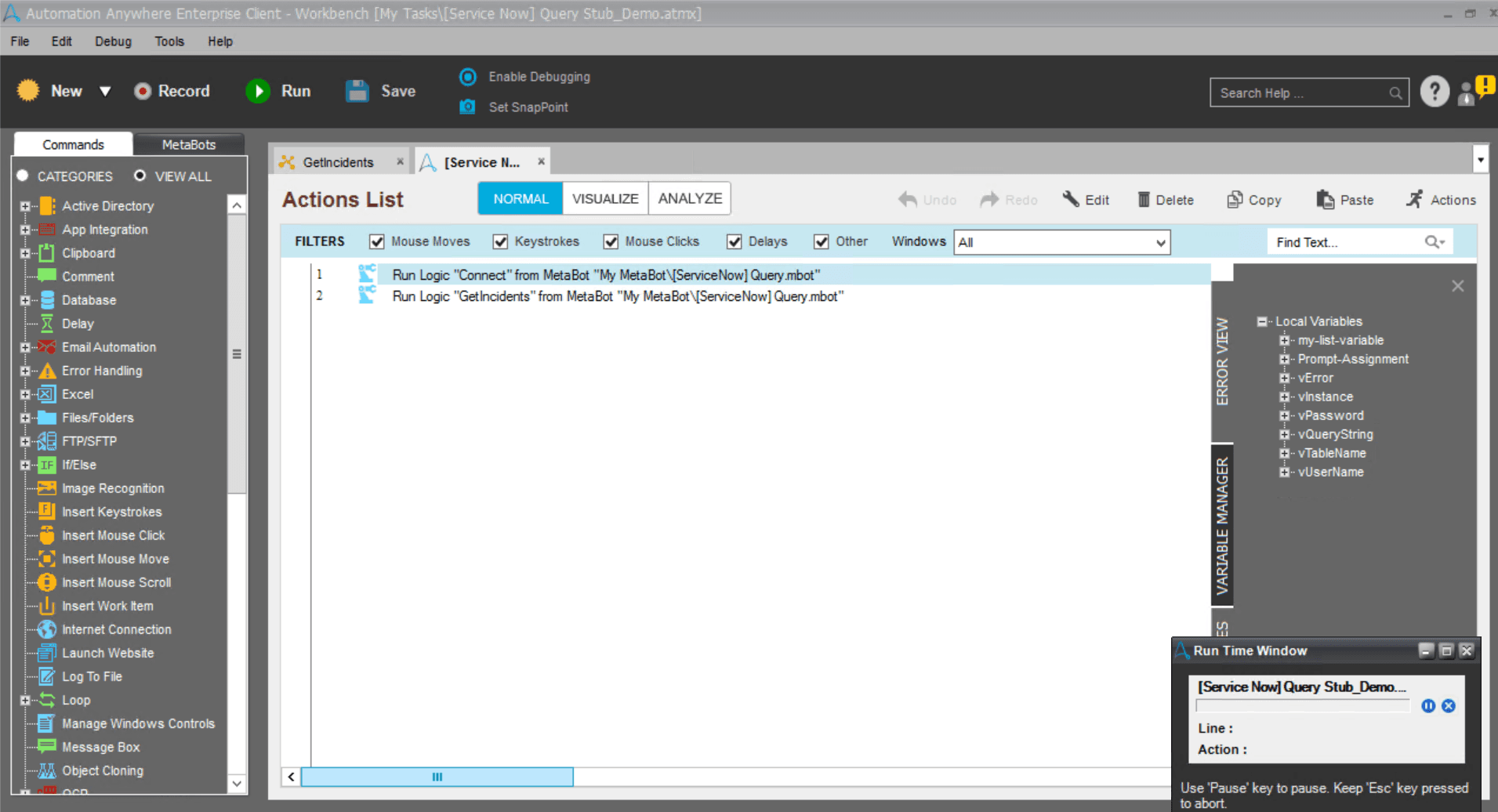Click the horizontal scrollbar thumb

pyautogui.click(x=437, y=777)
